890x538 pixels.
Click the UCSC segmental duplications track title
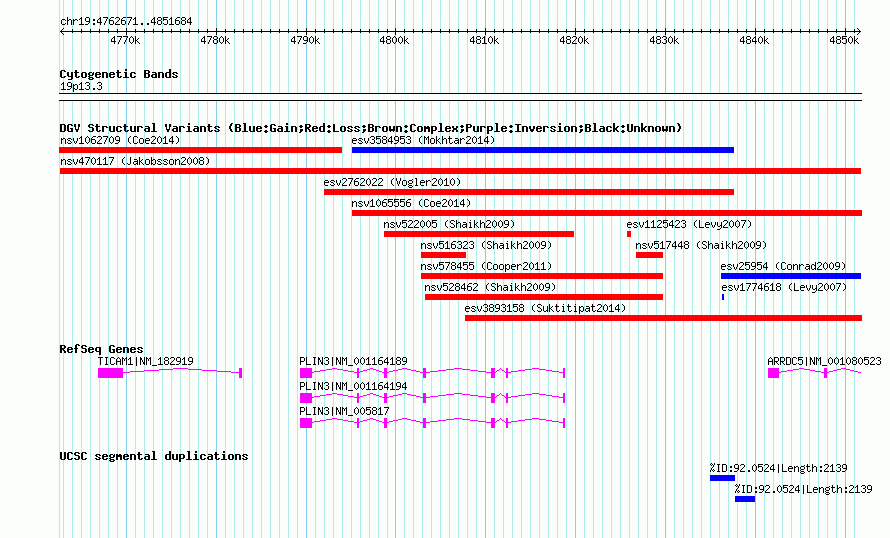(x=153, y=456)
